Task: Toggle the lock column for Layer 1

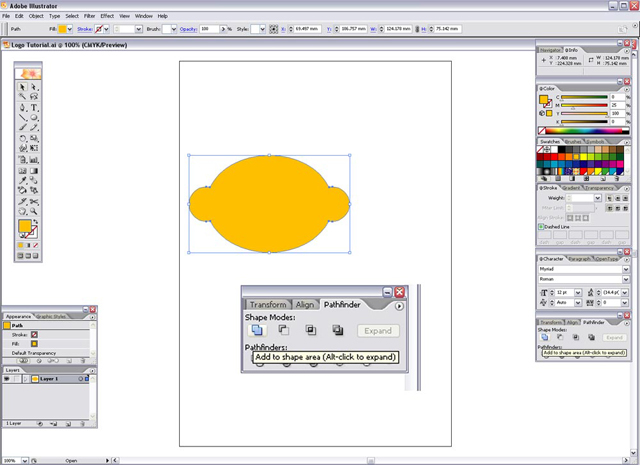Action: point(16,379)
